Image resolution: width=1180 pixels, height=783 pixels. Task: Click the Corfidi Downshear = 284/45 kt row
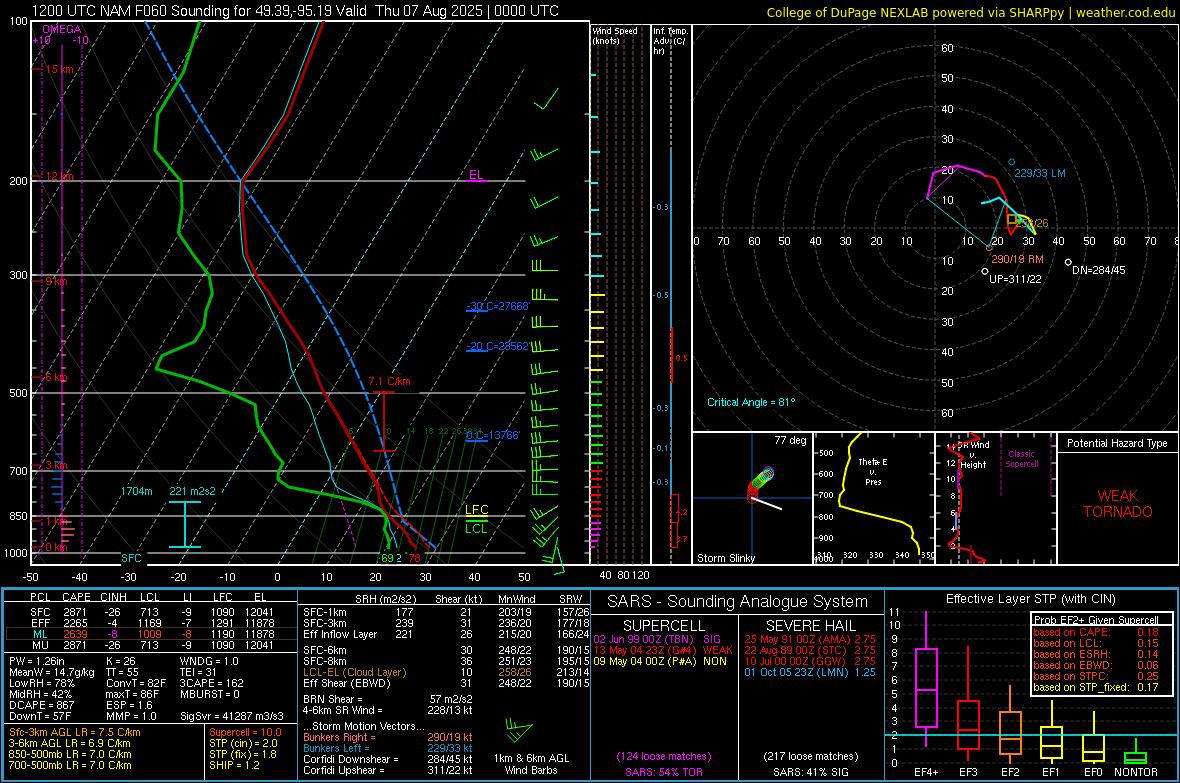pyautogui.click(x=388, y=759)
